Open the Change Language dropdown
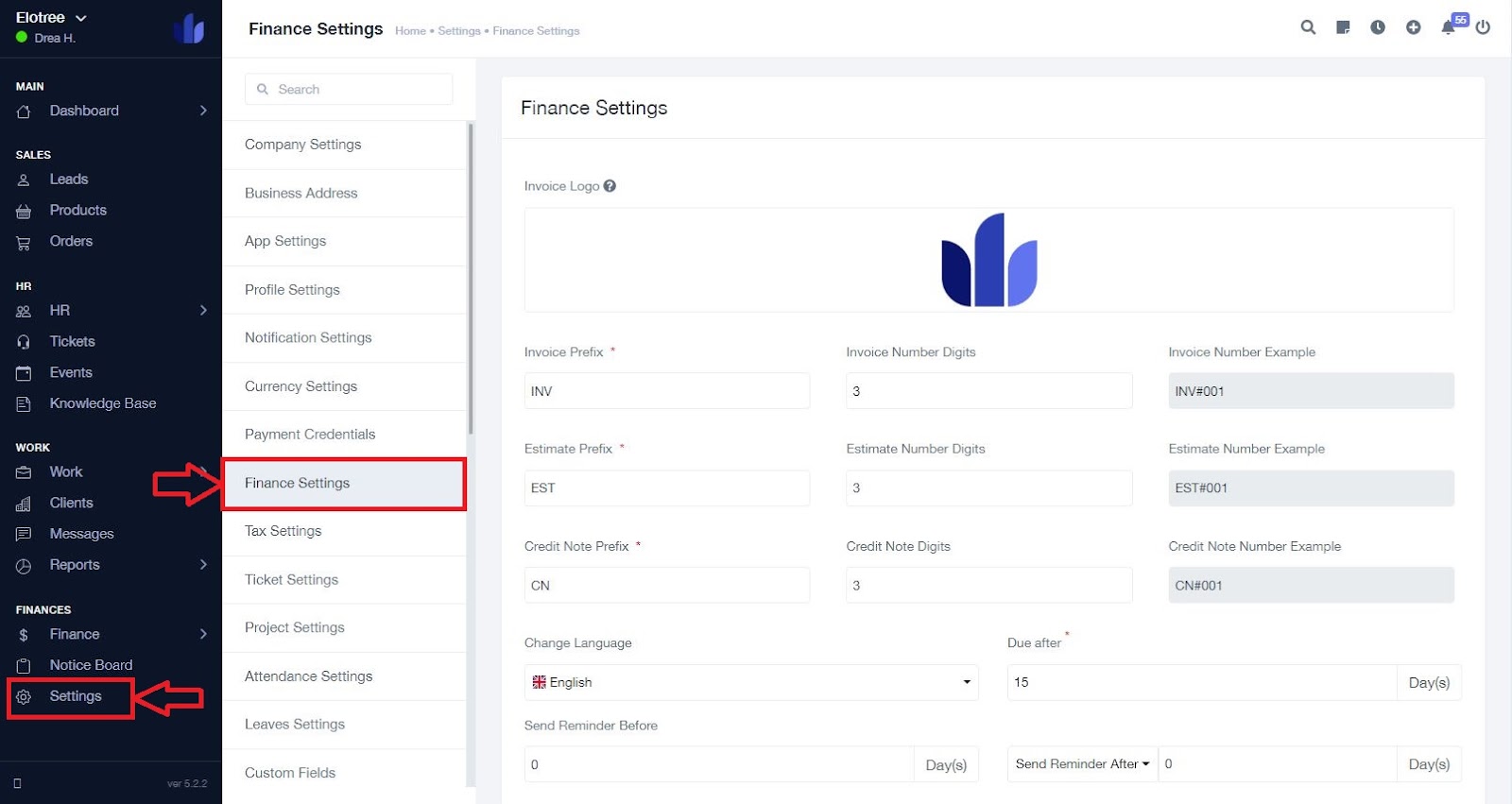1512x804 pixels. 751,682
